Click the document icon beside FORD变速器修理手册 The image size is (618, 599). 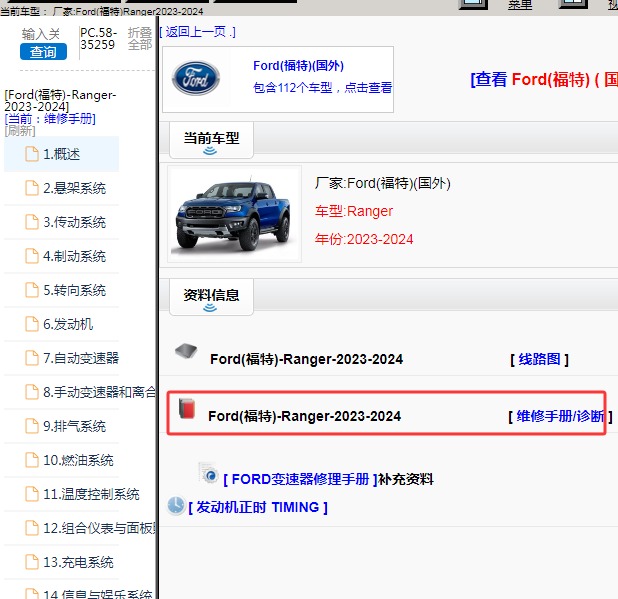208,473
